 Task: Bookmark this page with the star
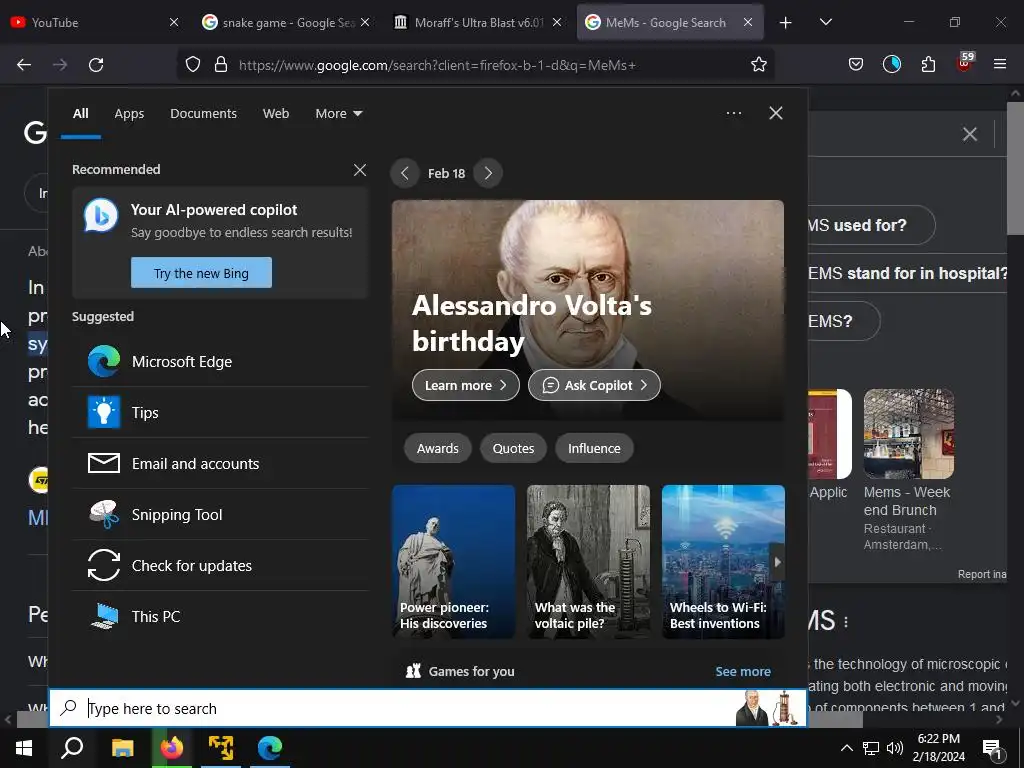point(758,65)
